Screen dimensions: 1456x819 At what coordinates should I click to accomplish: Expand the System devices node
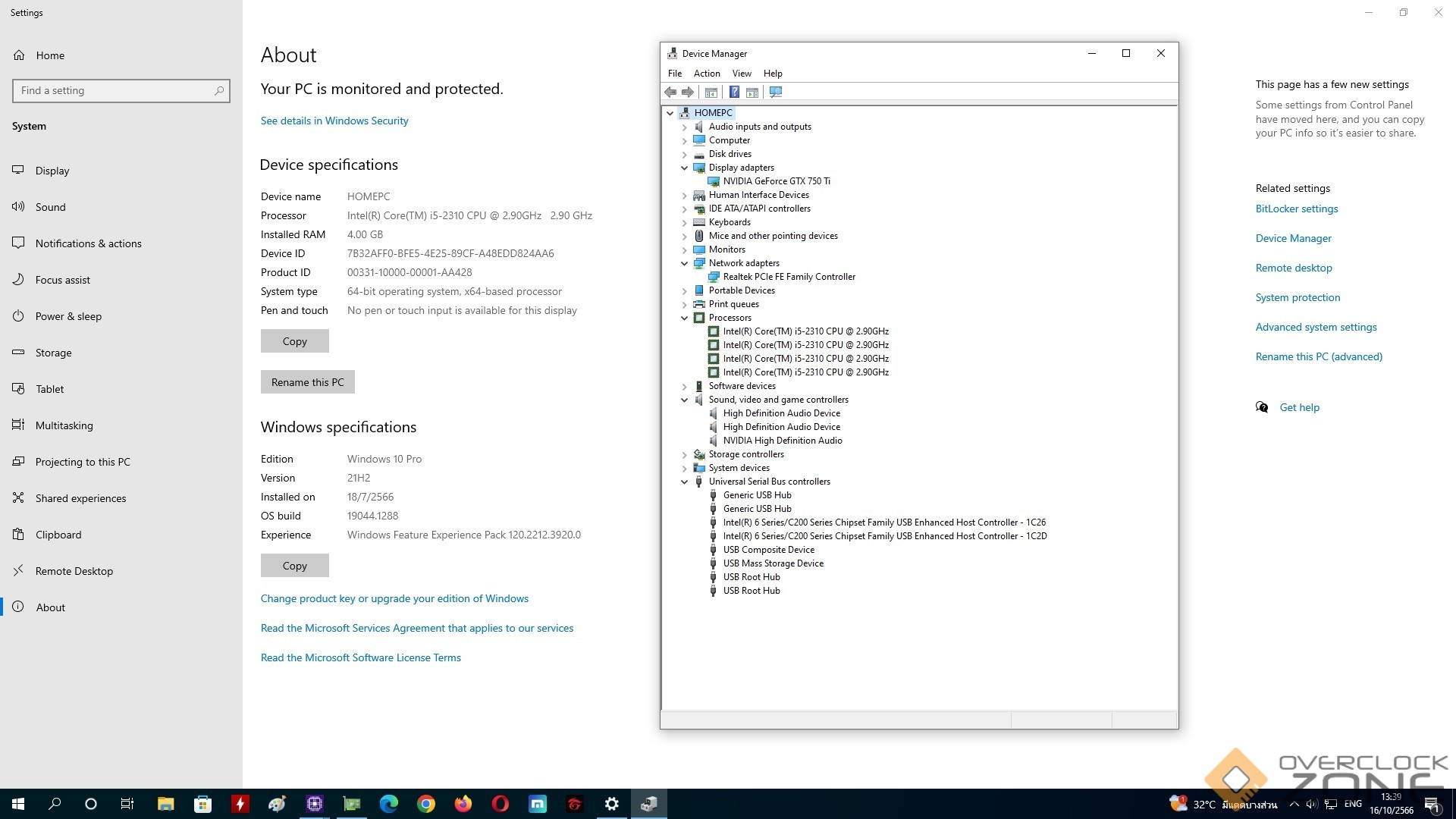pos(684,468)
